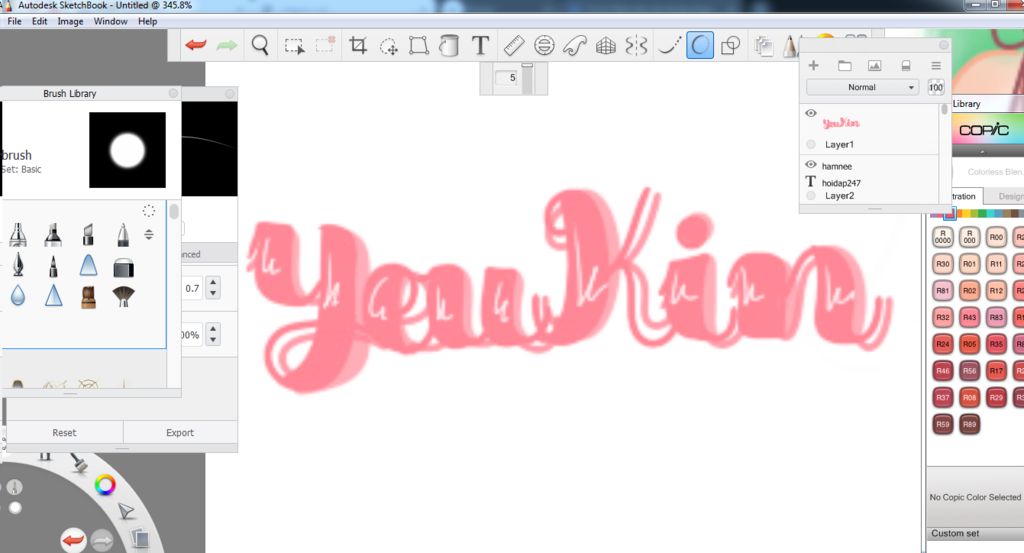Toggle the active Predictive Stroke tool

pyautogui.click(x=699, y=46)
